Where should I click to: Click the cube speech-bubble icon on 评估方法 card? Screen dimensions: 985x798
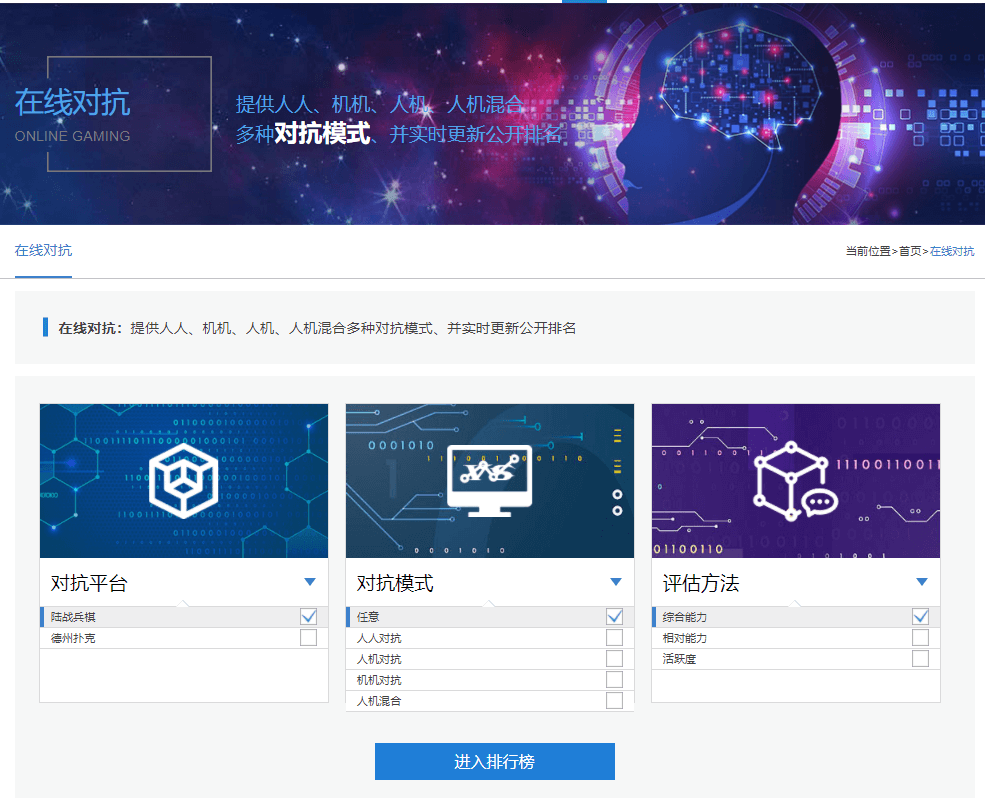[x=793, y=481]
